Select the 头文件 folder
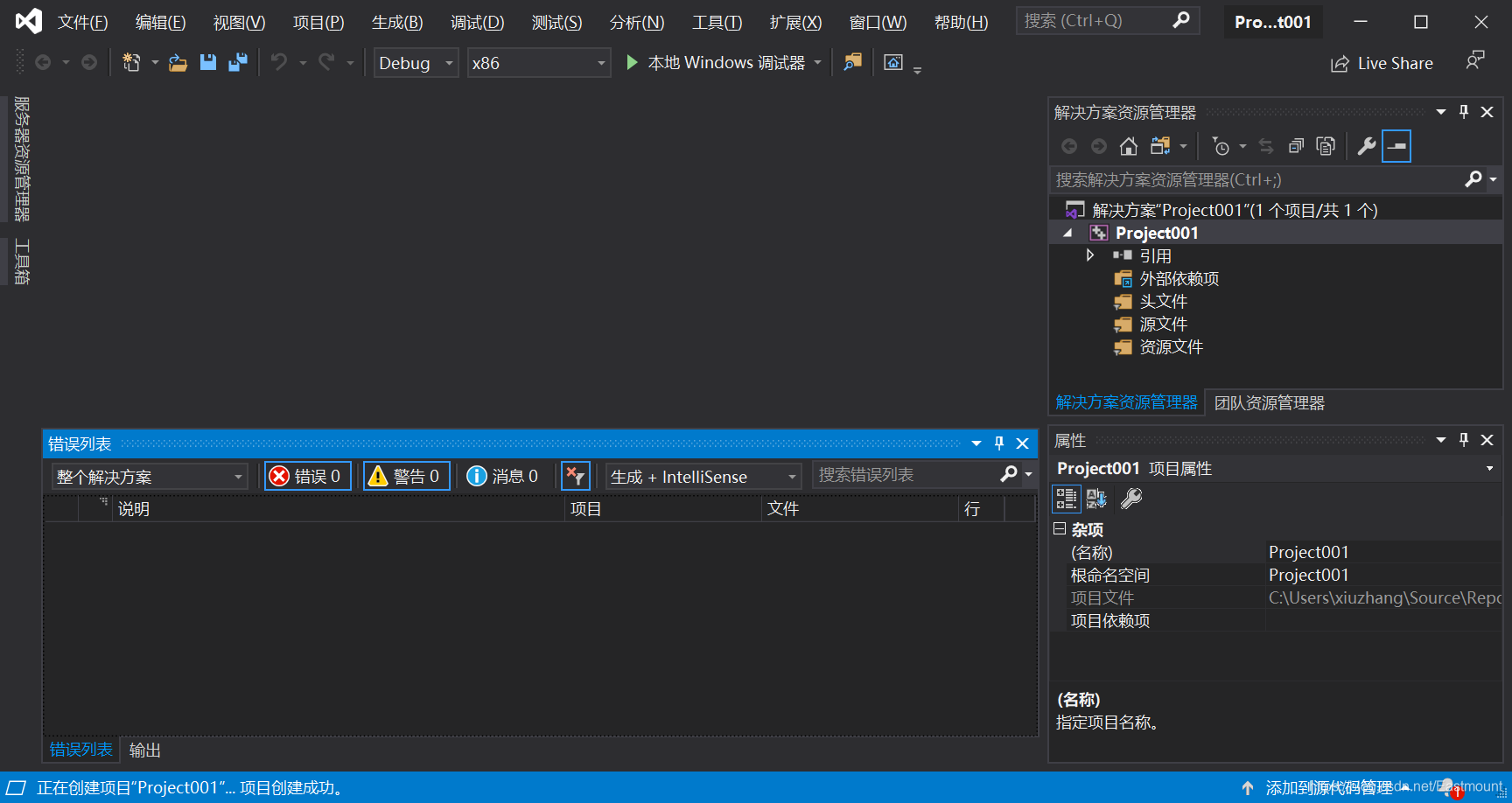This screenshot has height=803, width=1512. click(1162, 301)
